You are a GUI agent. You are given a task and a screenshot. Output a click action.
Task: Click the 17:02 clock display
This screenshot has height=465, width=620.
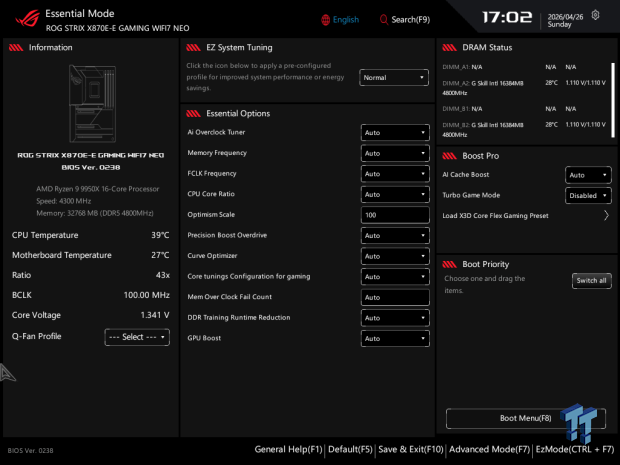coord(507,17)
